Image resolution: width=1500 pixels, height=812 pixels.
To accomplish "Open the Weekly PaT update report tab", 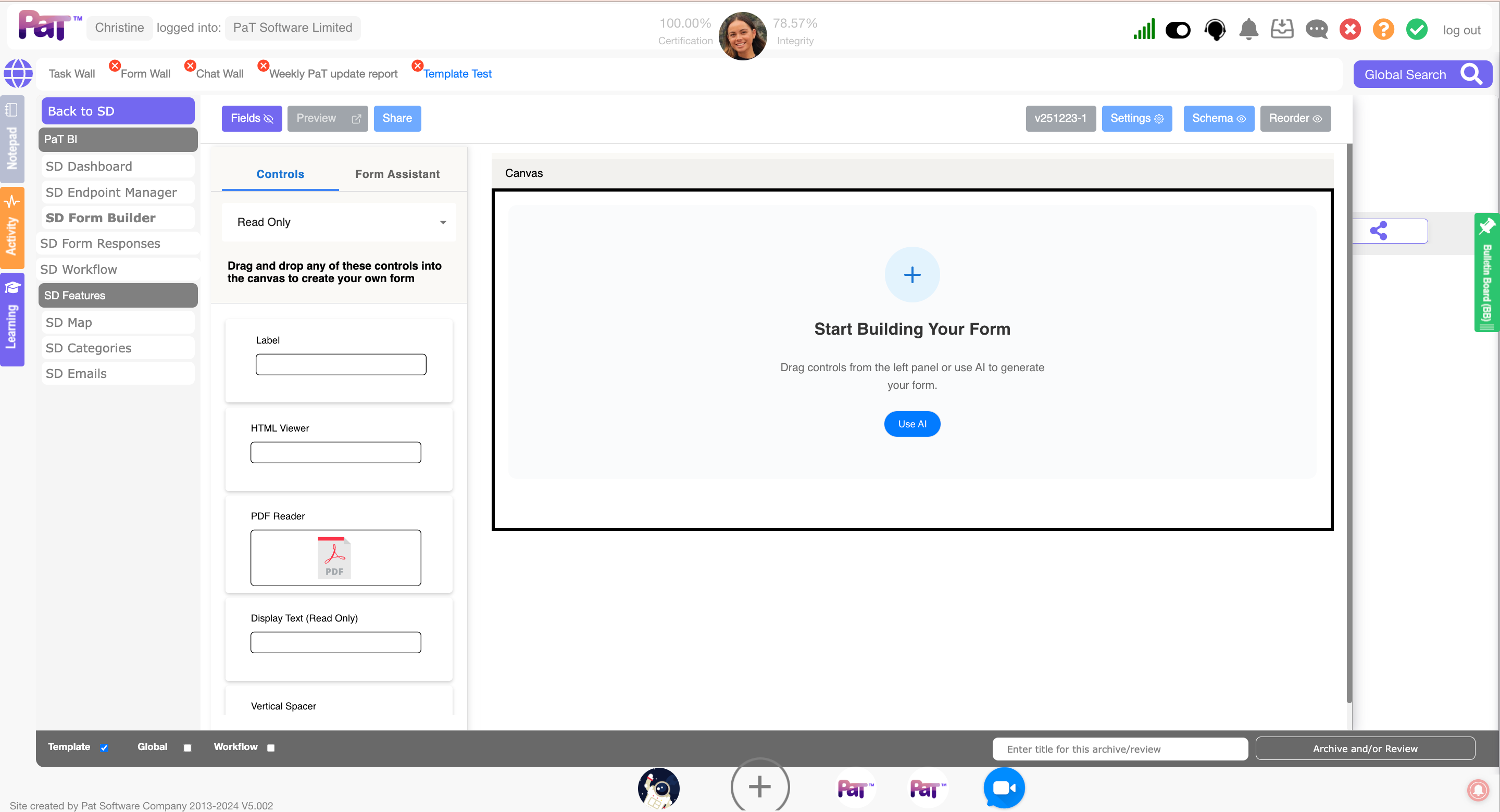I will (x=333, y=74).
